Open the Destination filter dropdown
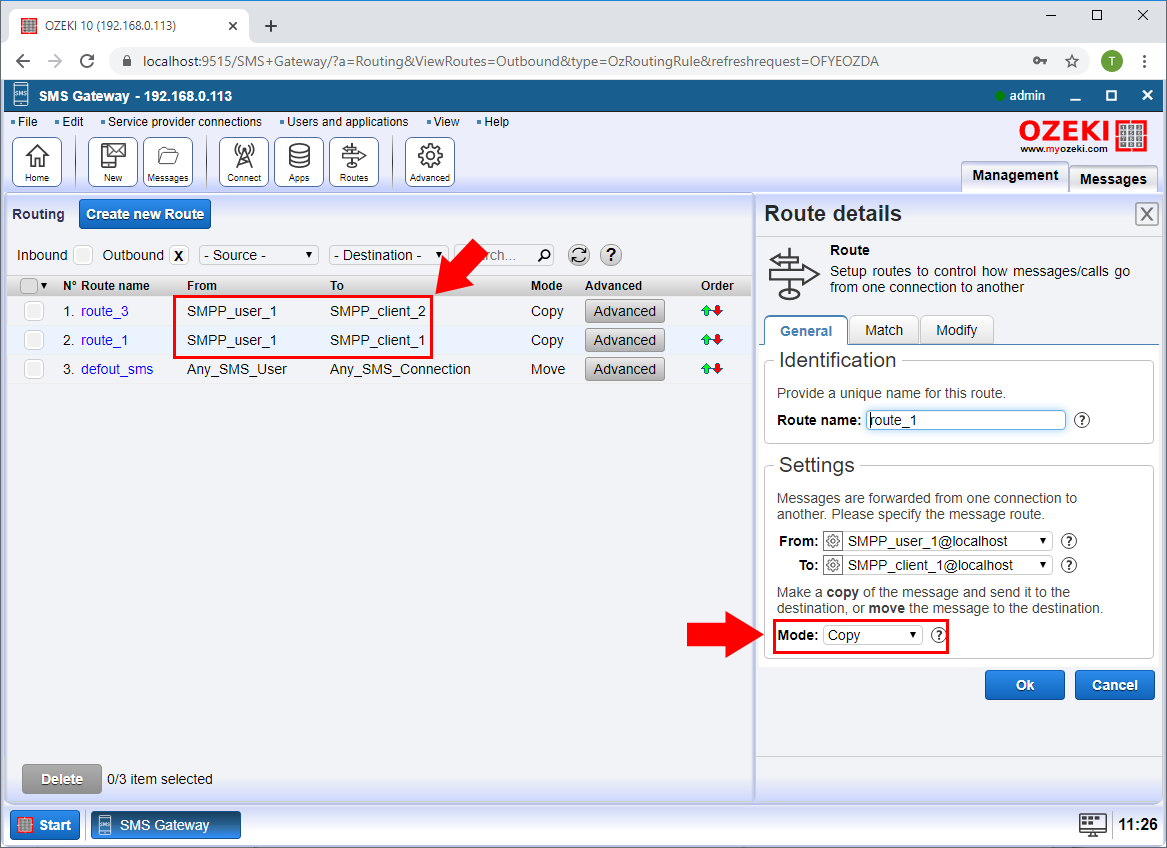 pos(389,255)
